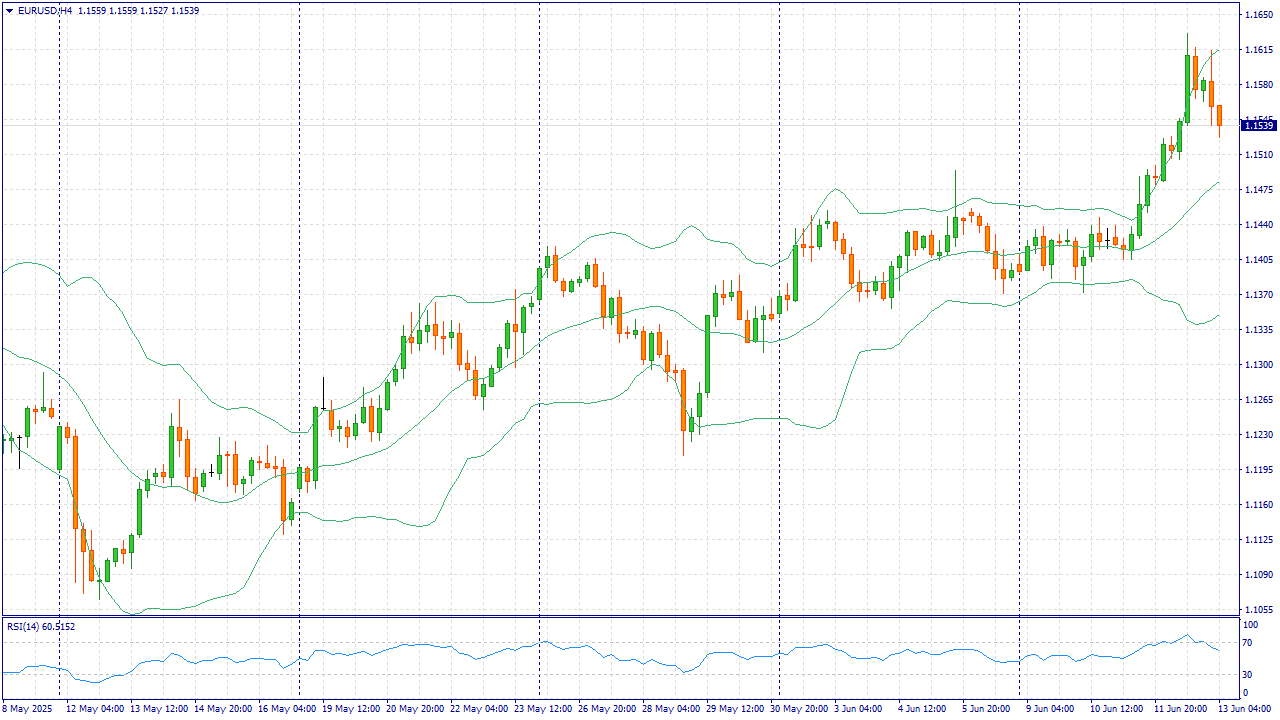This screenshot has width=1280, height=720.
Task: Click the 8 May 2025 date label
Action: point(28,708)
